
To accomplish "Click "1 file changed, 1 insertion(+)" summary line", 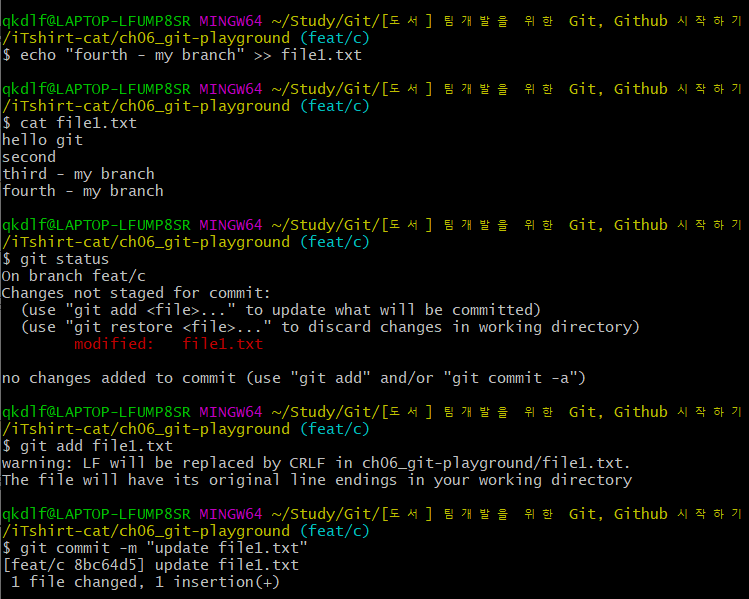I will coord(145,582).
